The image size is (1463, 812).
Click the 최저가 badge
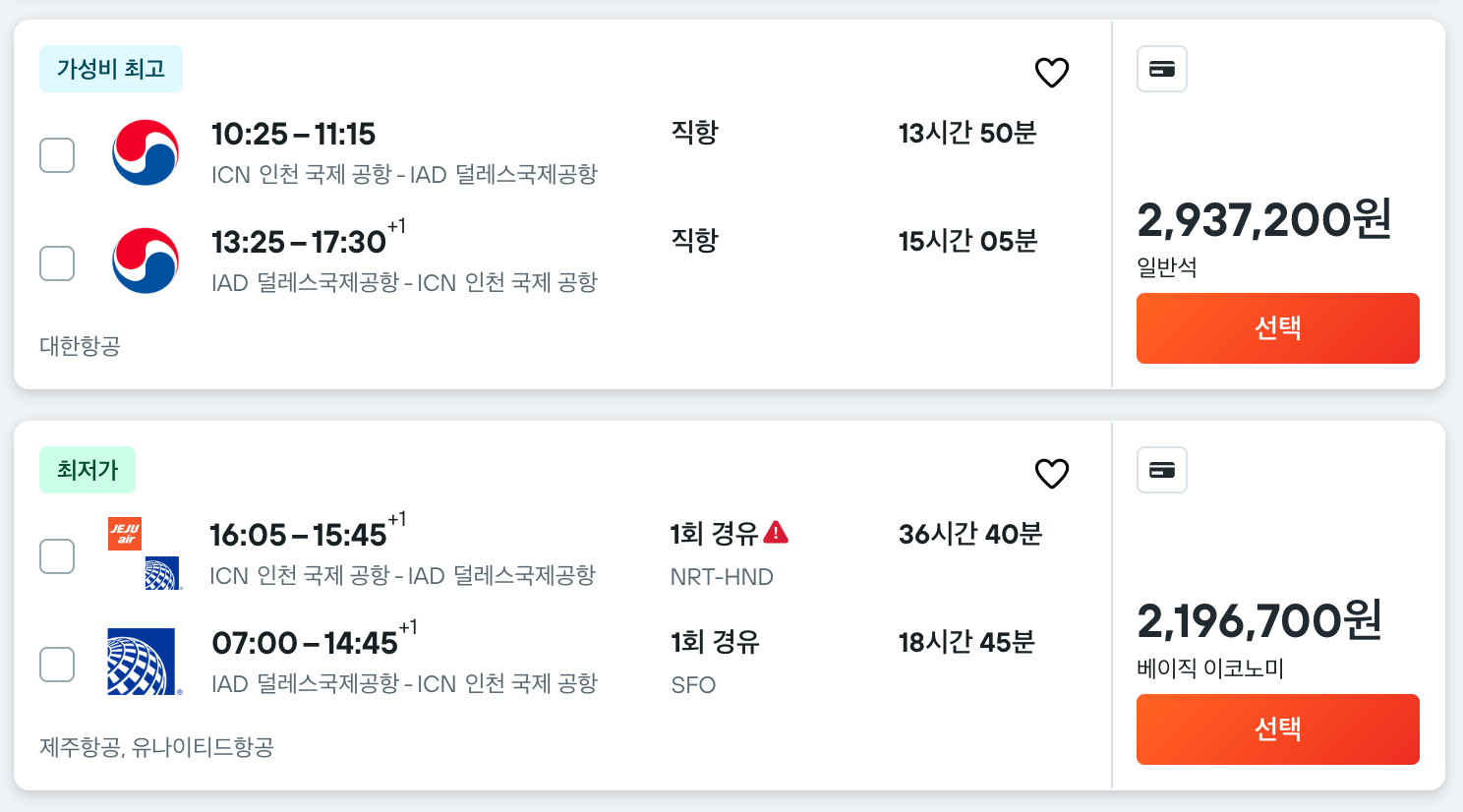click(88, 470)
